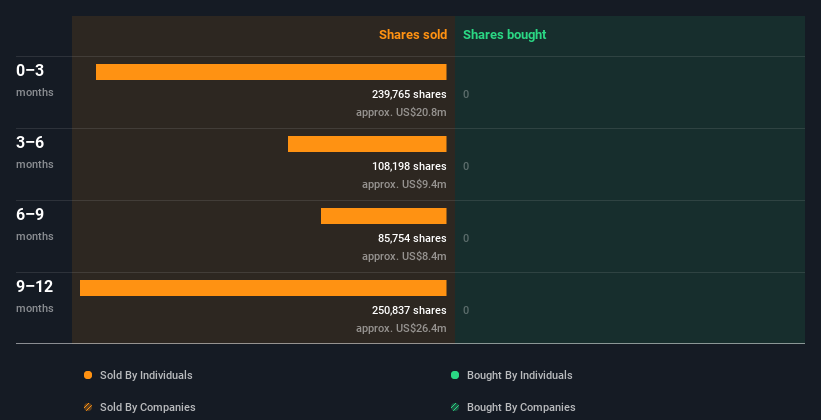Toggle the Sold By Individuals legend label
Screen dimensions: 821x420
[146, 375]
